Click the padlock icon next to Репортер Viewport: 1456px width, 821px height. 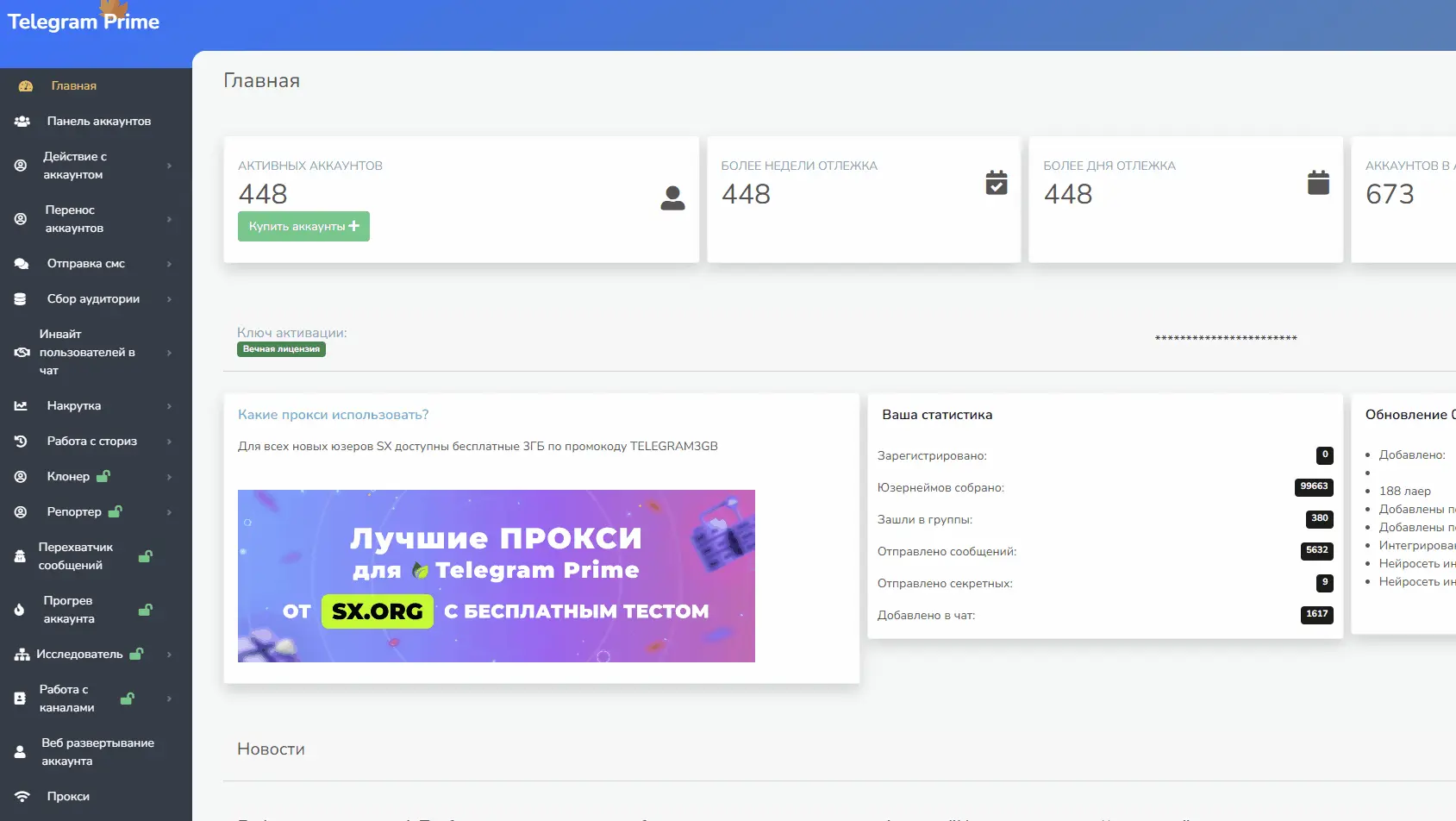[x=116, y=511]
